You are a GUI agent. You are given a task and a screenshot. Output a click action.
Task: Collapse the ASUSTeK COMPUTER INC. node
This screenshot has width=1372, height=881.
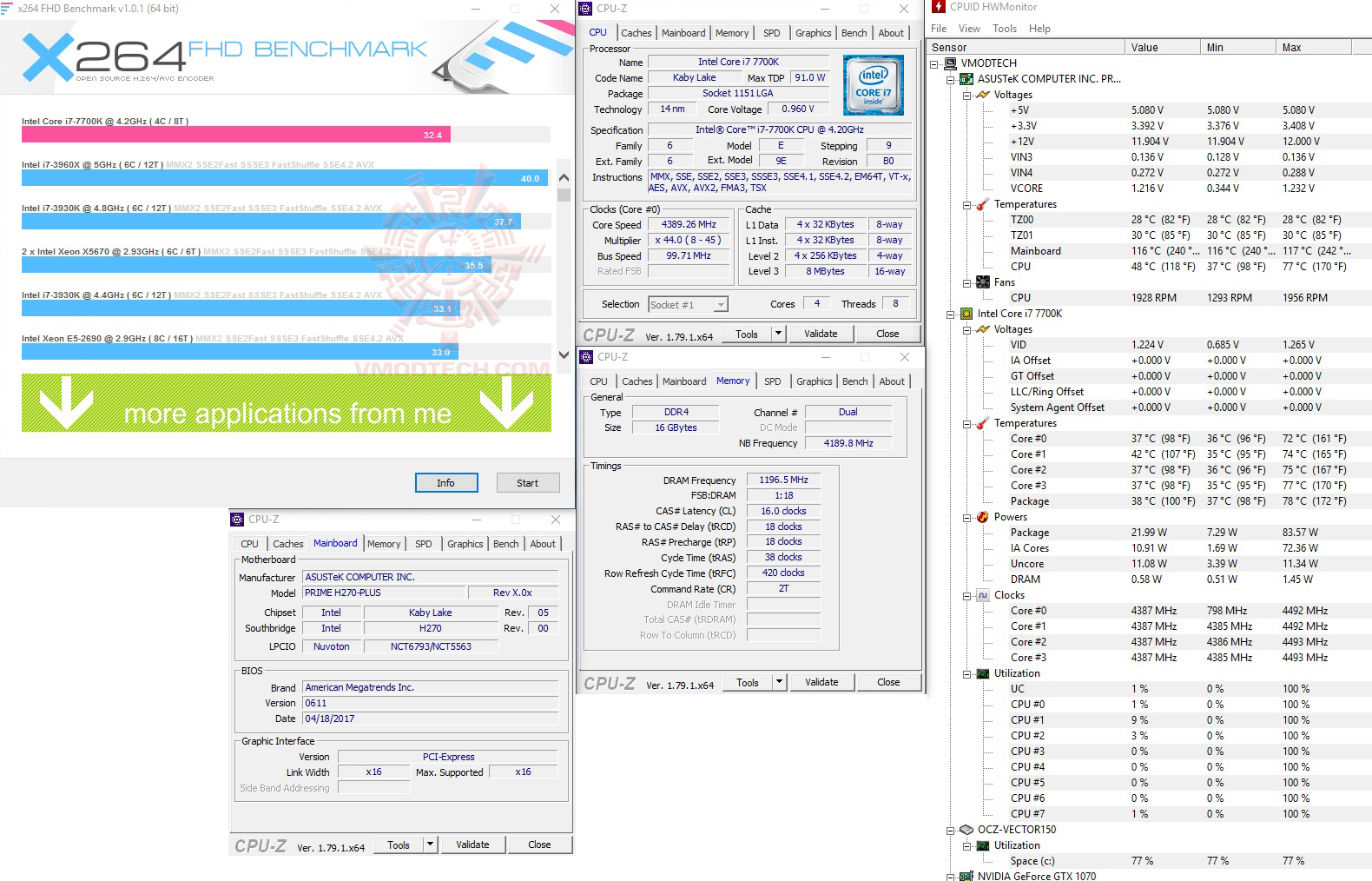[951, 79]
